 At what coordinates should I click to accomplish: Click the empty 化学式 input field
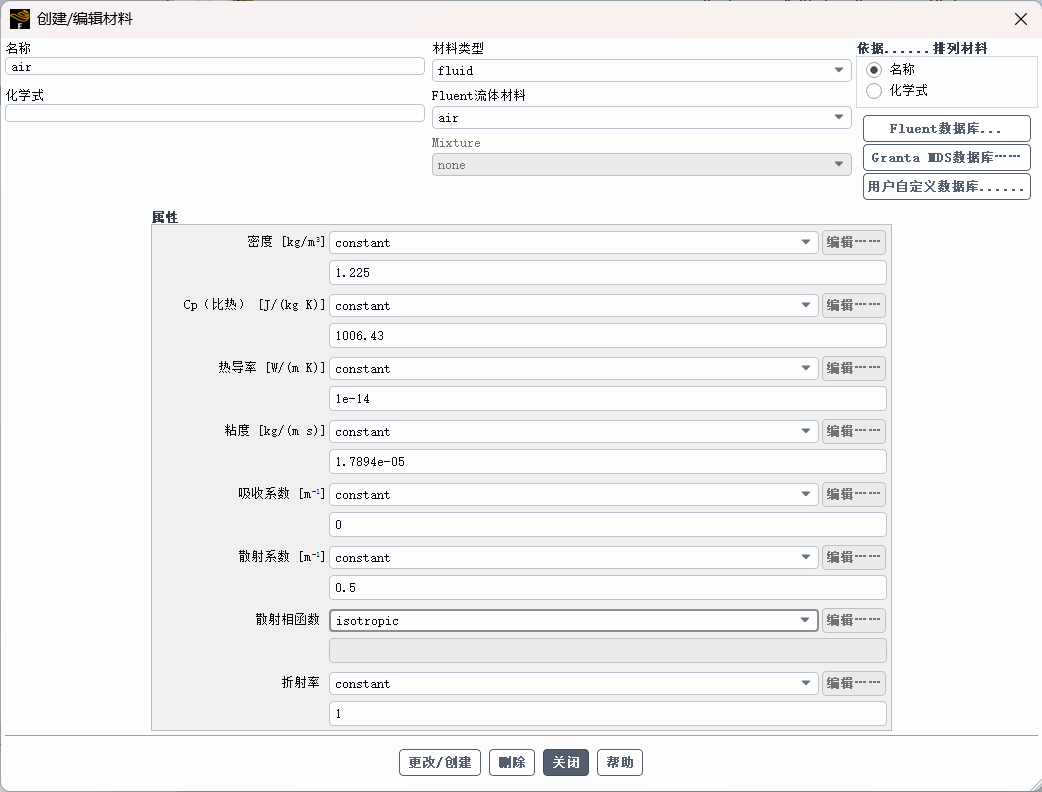215,113
